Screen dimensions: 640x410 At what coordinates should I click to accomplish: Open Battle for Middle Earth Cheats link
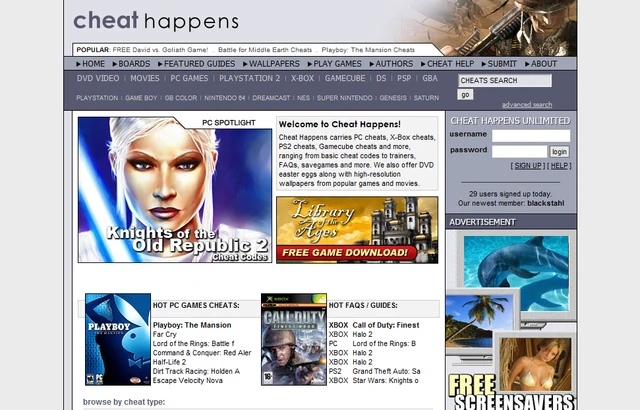[265, 50]
